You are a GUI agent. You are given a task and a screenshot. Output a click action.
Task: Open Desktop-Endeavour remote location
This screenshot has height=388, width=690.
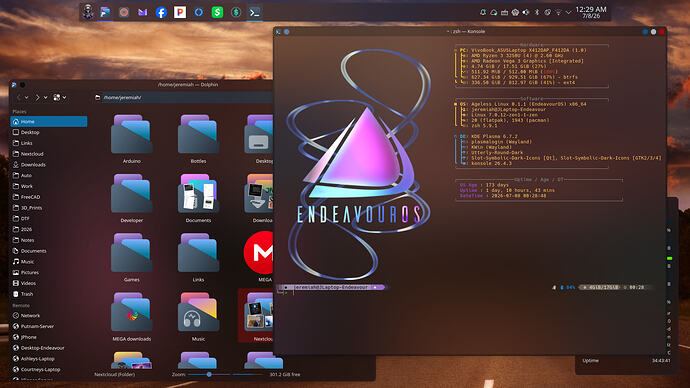(x=48, y=348)
